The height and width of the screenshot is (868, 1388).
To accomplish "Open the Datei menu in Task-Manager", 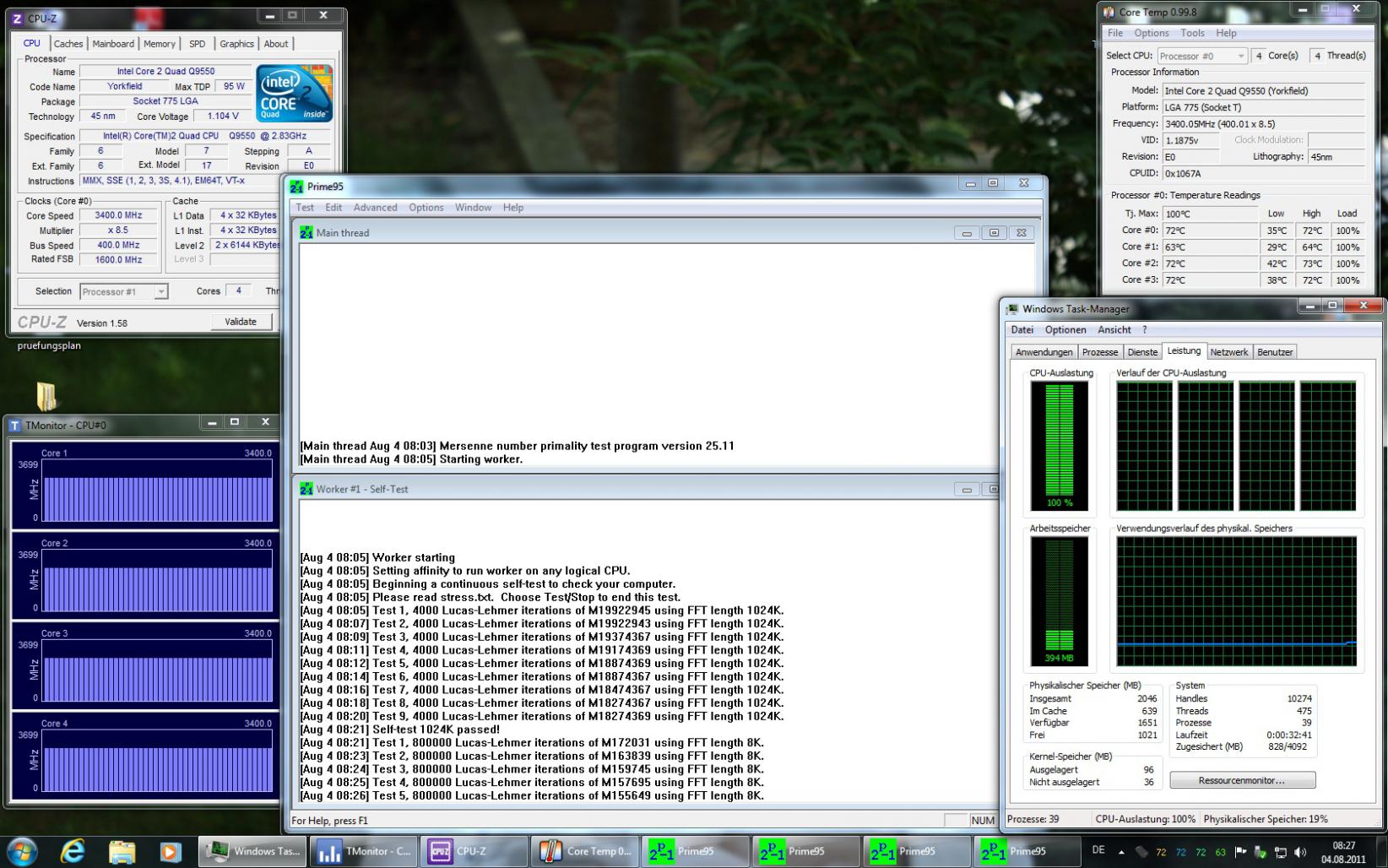I will tap(1022, 330).
